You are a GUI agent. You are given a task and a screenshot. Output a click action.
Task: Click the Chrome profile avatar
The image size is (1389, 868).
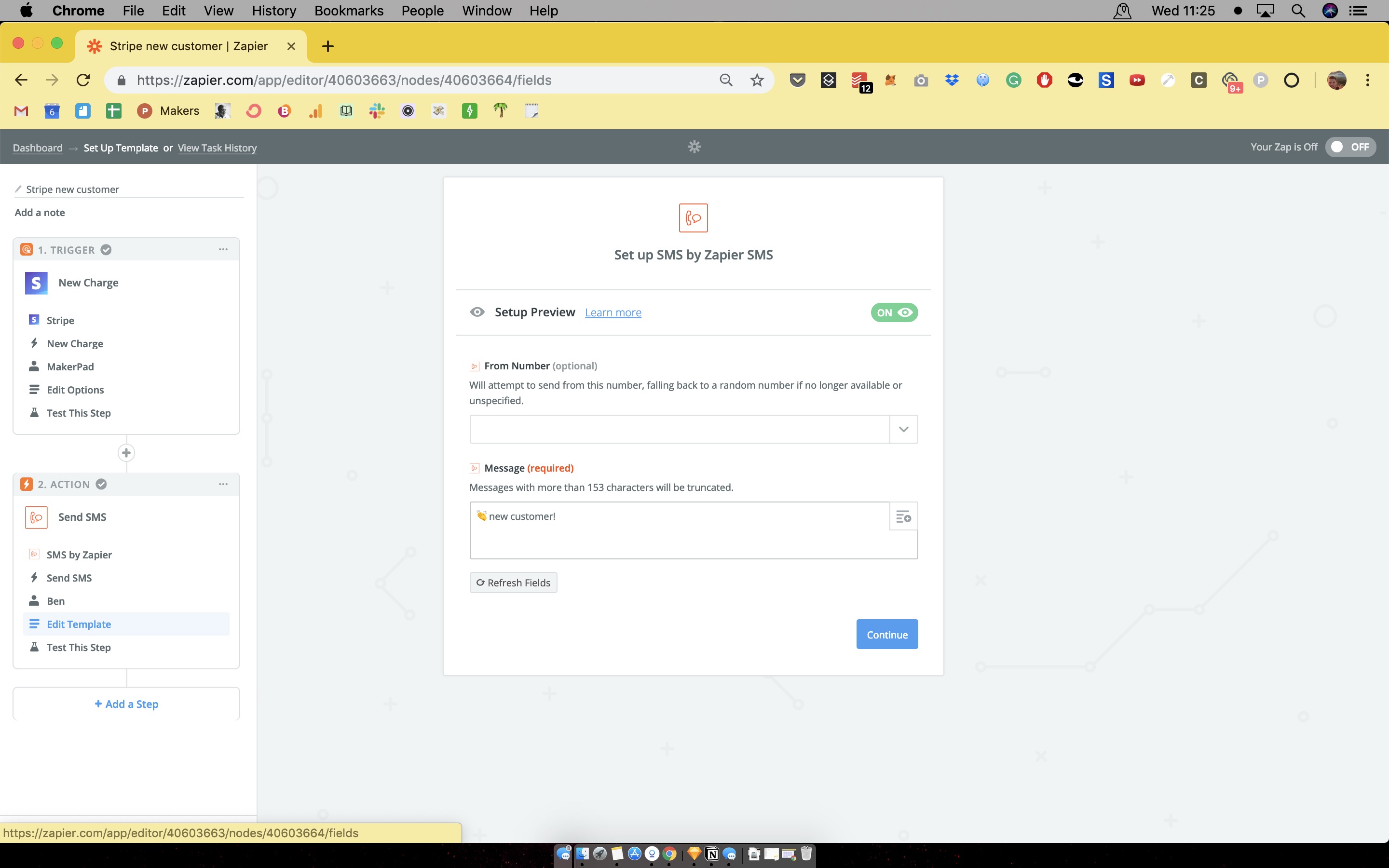point(1337,80)
